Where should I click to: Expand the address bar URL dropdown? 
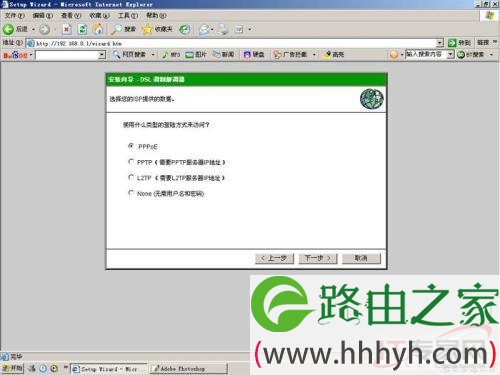tap(440, 43)
